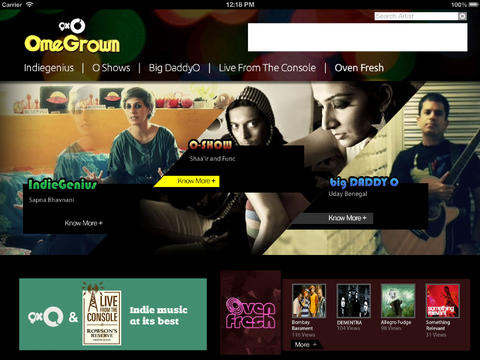
Task: Click Know More + under Uday Benegal
Action: coord(347,218)
